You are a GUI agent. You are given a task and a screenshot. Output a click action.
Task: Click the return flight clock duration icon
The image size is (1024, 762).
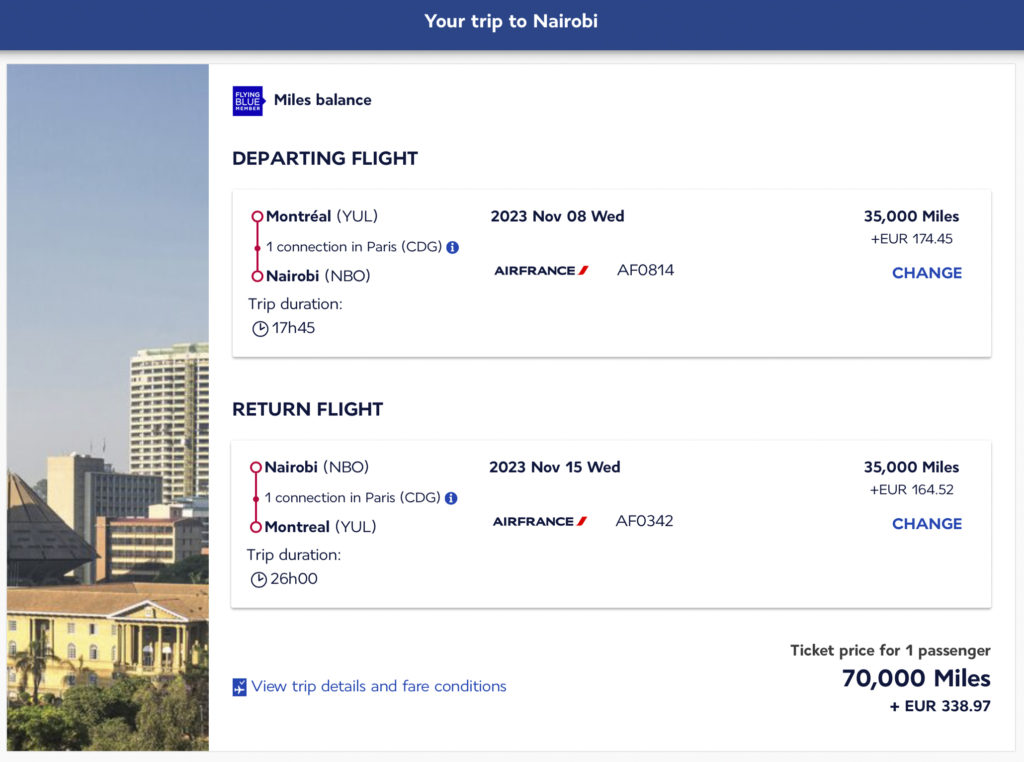pos(259,579)
